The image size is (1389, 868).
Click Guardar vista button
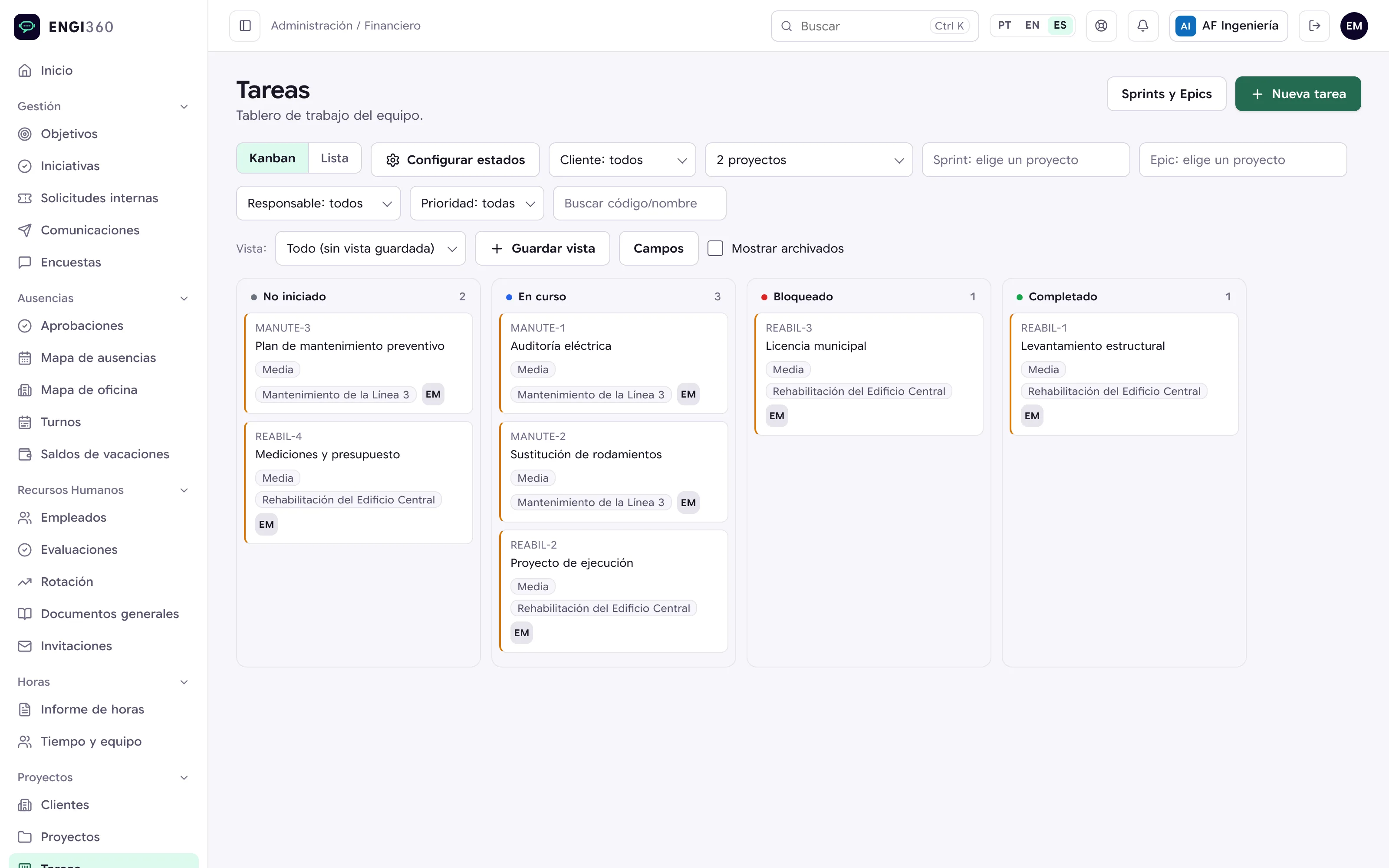click(x=543, y=248)
